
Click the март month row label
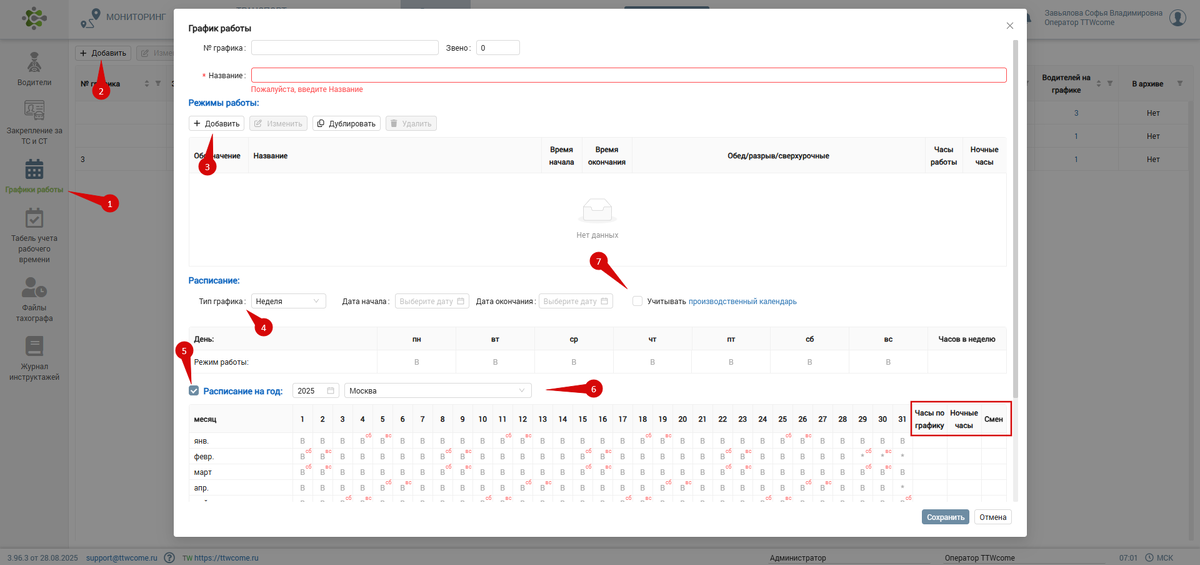point(203,472)
